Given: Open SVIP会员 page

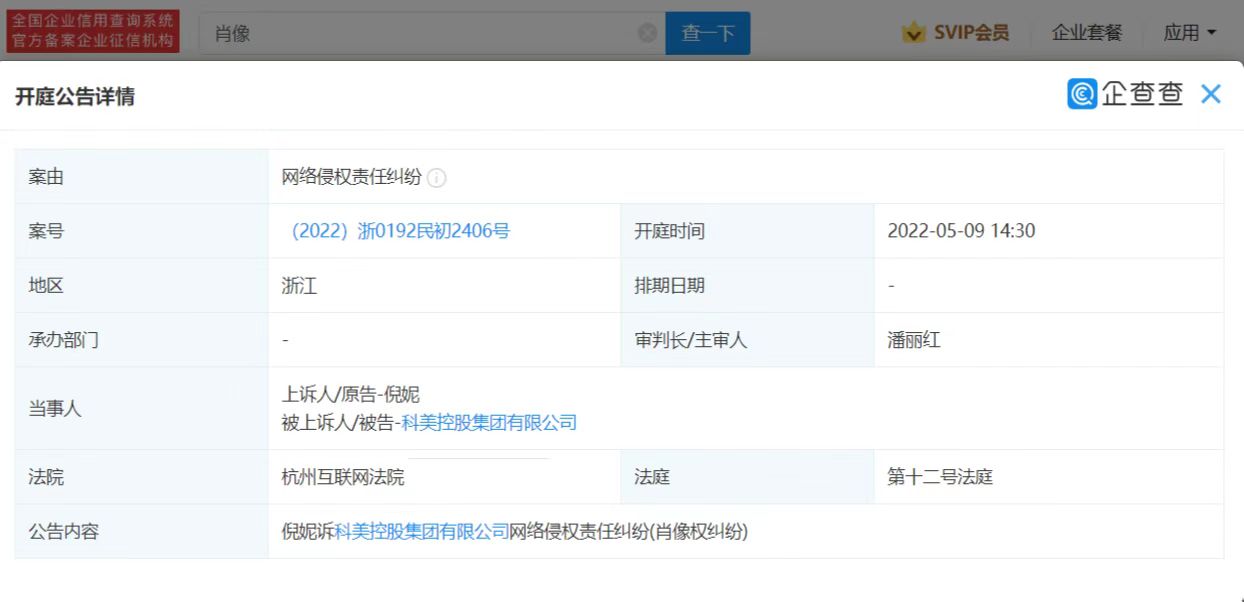Looking at the screenshot, I should [x=971, y=33].
